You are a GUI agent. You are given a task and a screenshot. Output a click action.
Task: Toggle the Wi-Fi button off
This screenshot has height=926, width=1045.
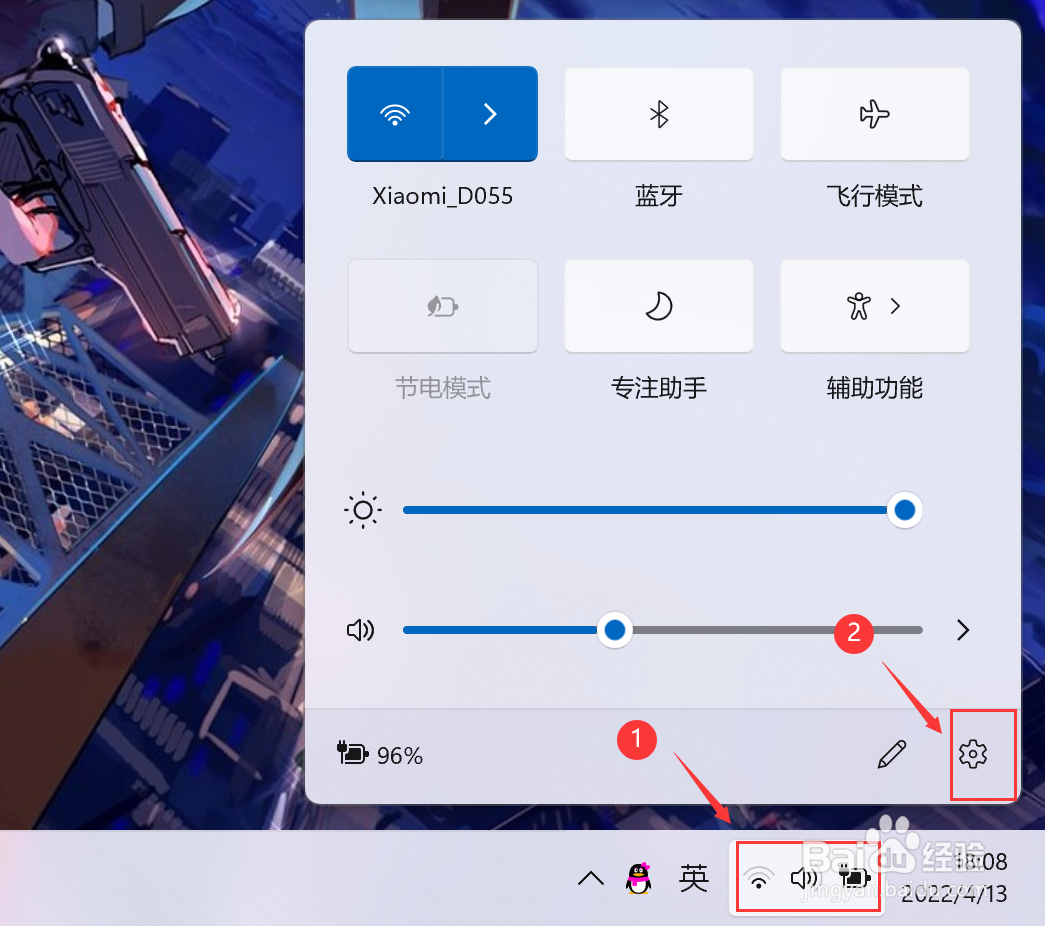(395, 114)
